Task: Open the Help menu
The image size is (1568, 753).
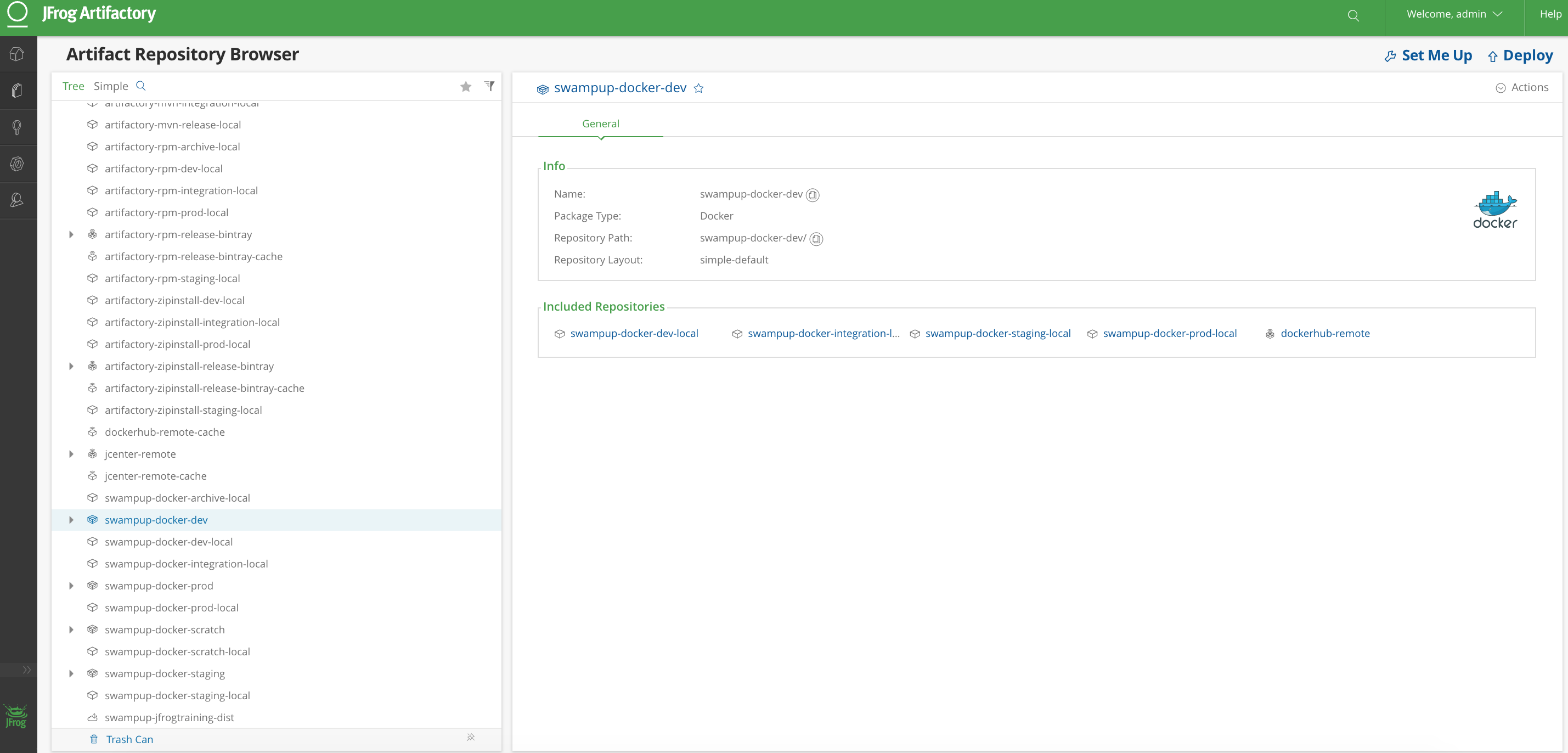Action: coord(1550,14)
